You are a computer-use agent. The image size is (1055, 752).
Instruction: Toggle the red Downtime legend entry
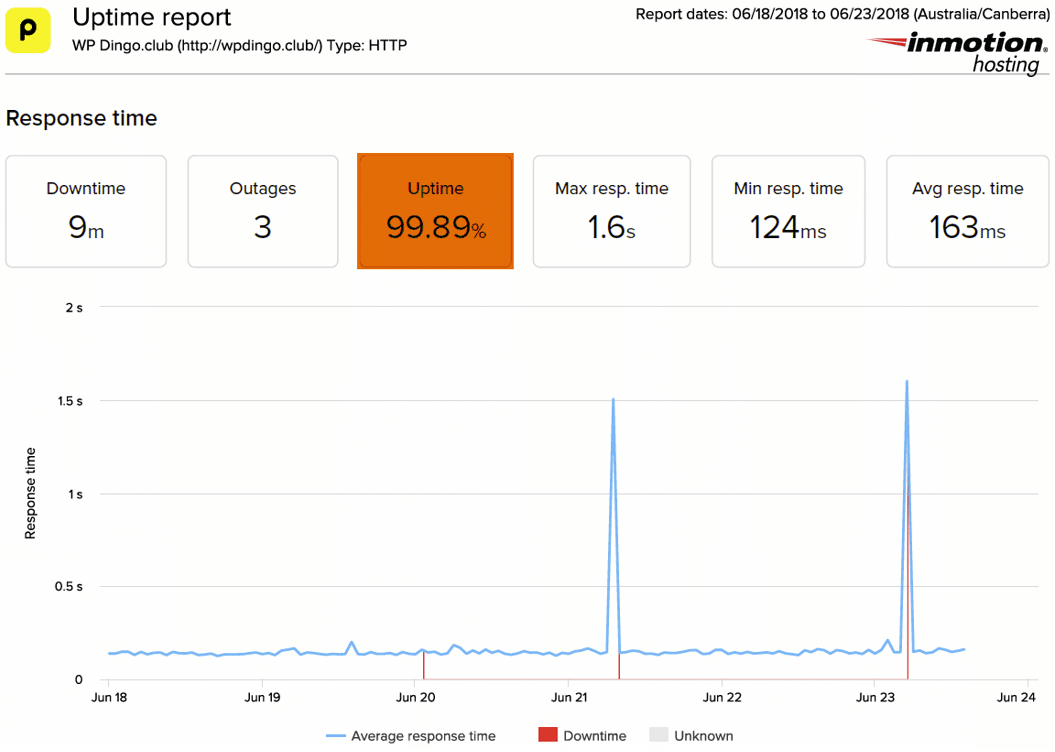pyautogui.click(x=583, y=735)
